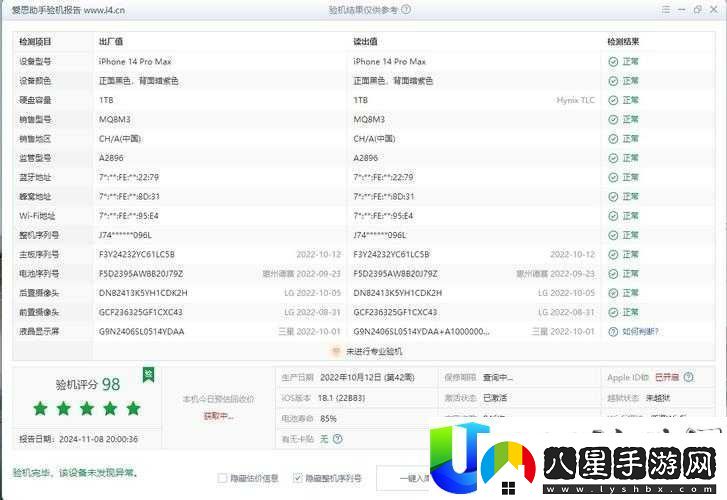Select the 出厂值 mainboard serial F3Y24232YC61LC5B
This screenshot has width=727, height=500.
click(137, 255)
